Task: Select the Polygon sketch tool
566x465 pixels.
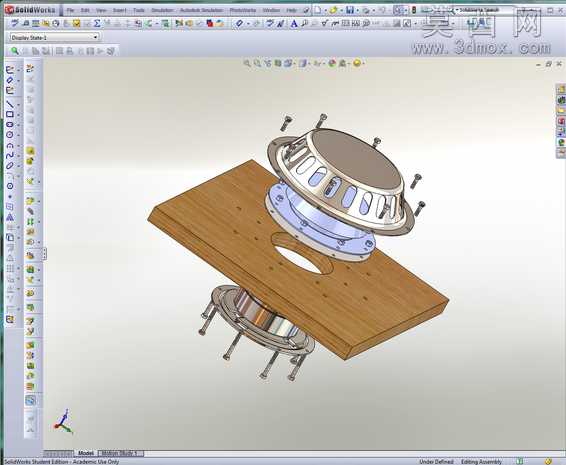Action: 10,186
